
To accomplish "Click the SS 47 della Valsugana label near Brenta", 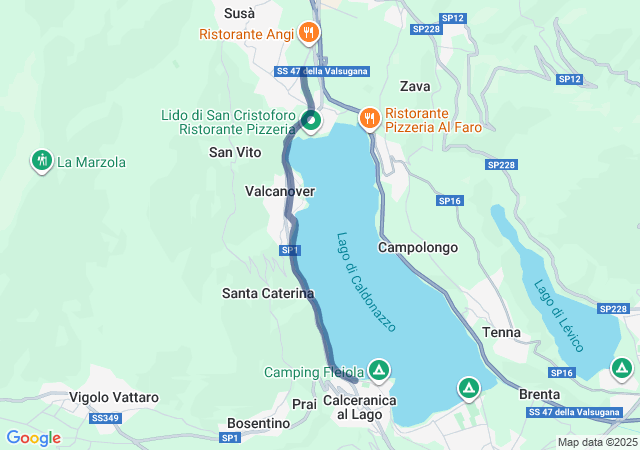I will [574, 412].
